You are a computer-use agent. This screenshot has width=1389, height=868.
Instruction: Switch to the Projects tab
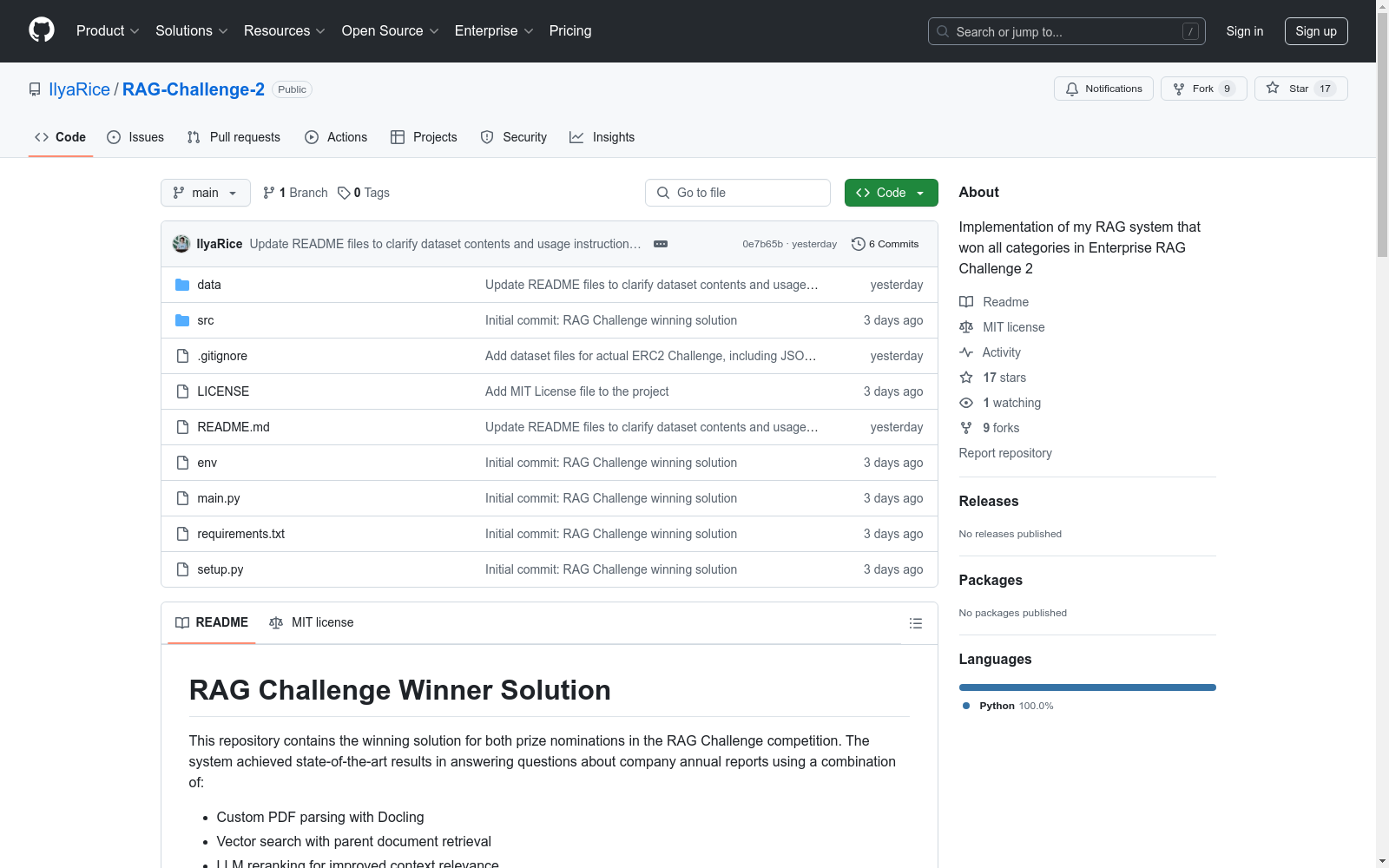click(x=424, y=137)
